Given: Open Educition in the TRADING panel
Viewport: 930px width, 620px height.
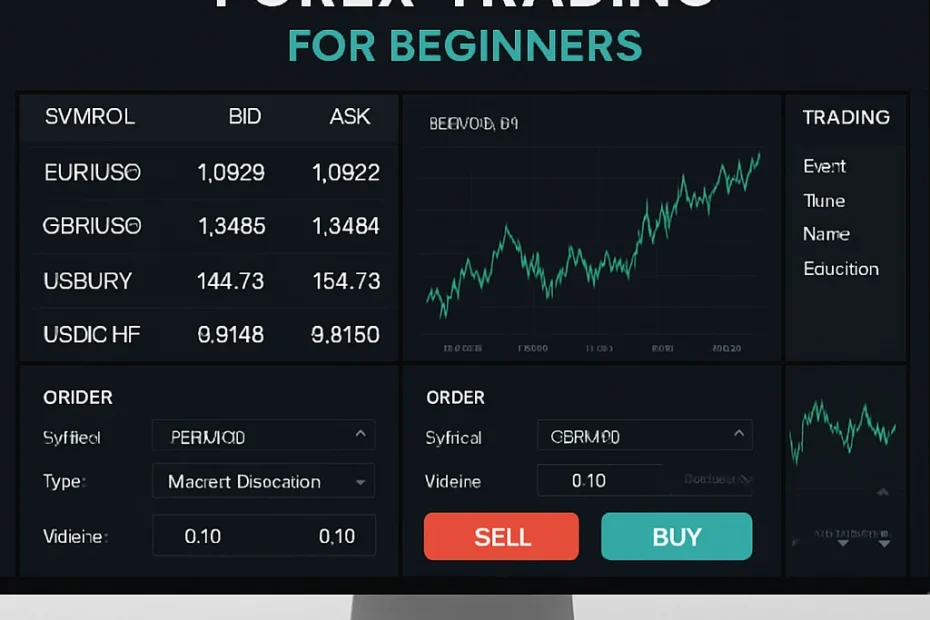Looking at the screenshot, I should (841, 269).
